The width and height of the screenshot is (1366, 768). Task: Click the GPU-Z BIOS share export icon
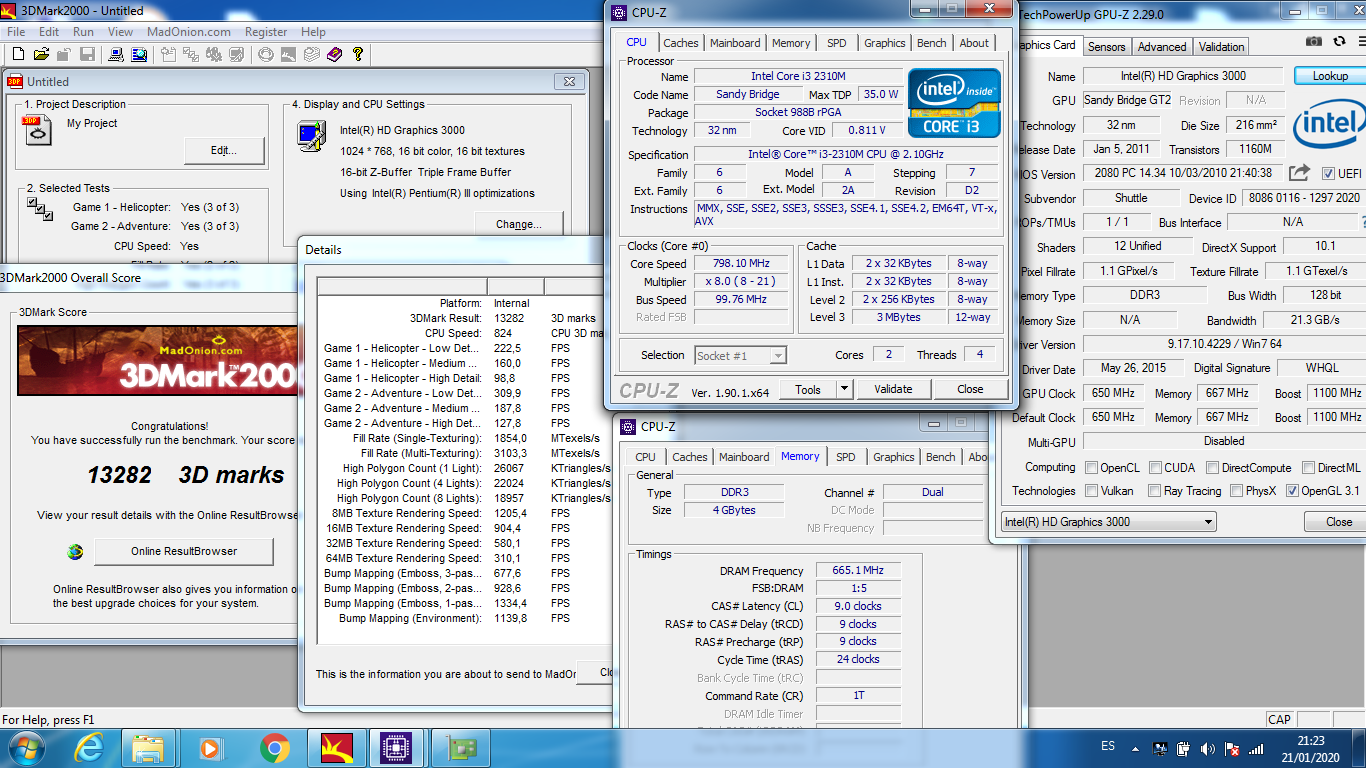click(x=1299, y=173)
